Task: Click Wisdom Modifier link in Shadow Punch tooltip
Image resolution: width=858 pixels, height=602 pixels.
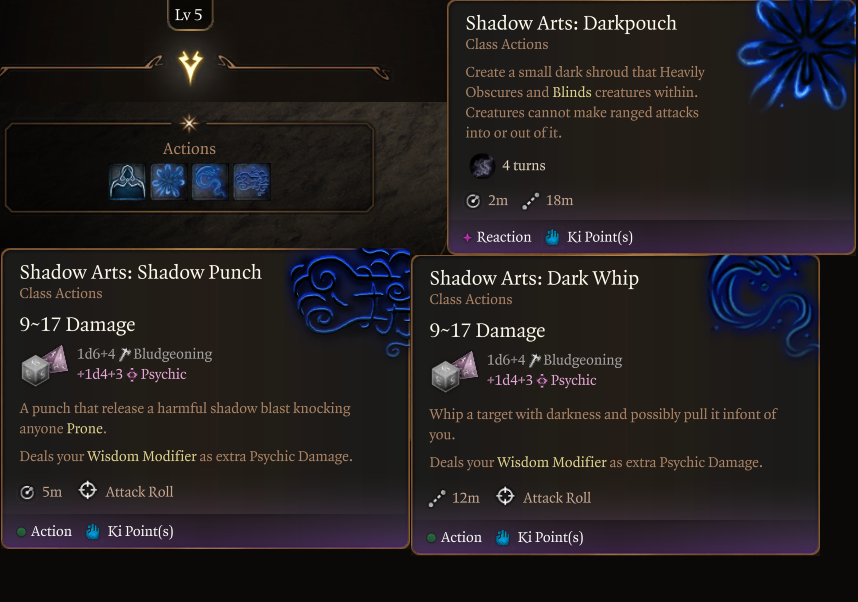Action: [141, 456]
